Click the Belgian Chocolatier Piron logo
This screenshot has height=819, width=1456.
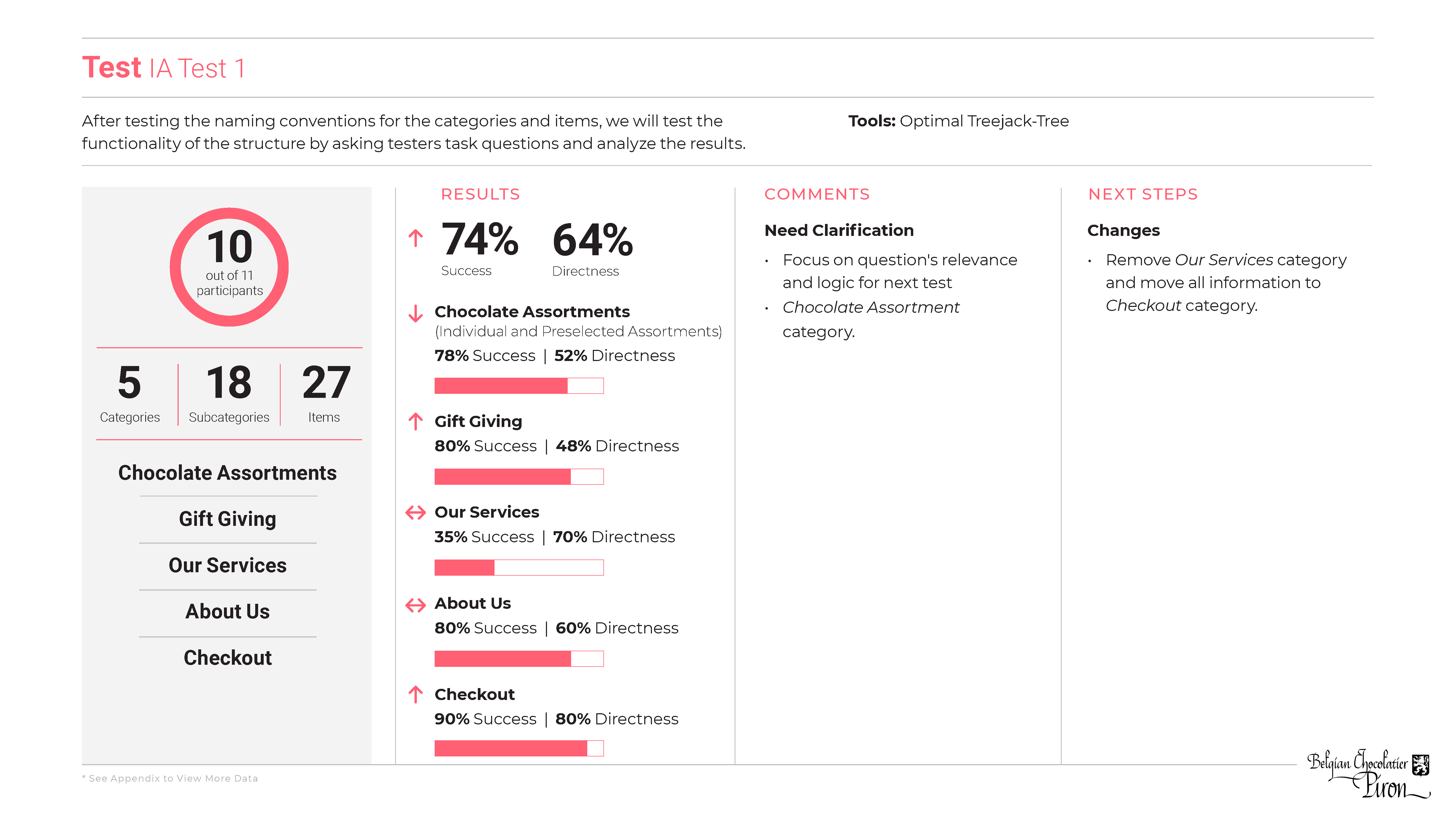point(1368,773)
